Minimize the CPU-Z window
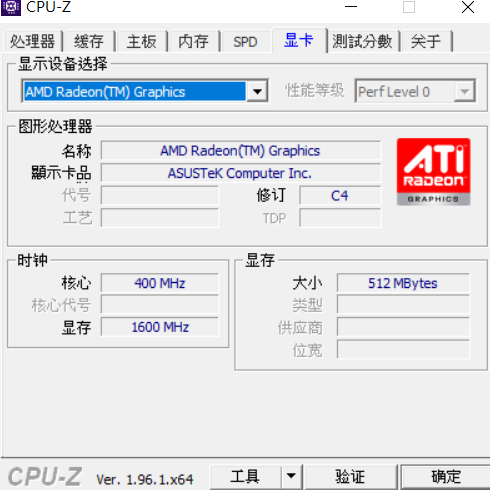This screenshot has height=490, width=490. [x=351, y=7]
